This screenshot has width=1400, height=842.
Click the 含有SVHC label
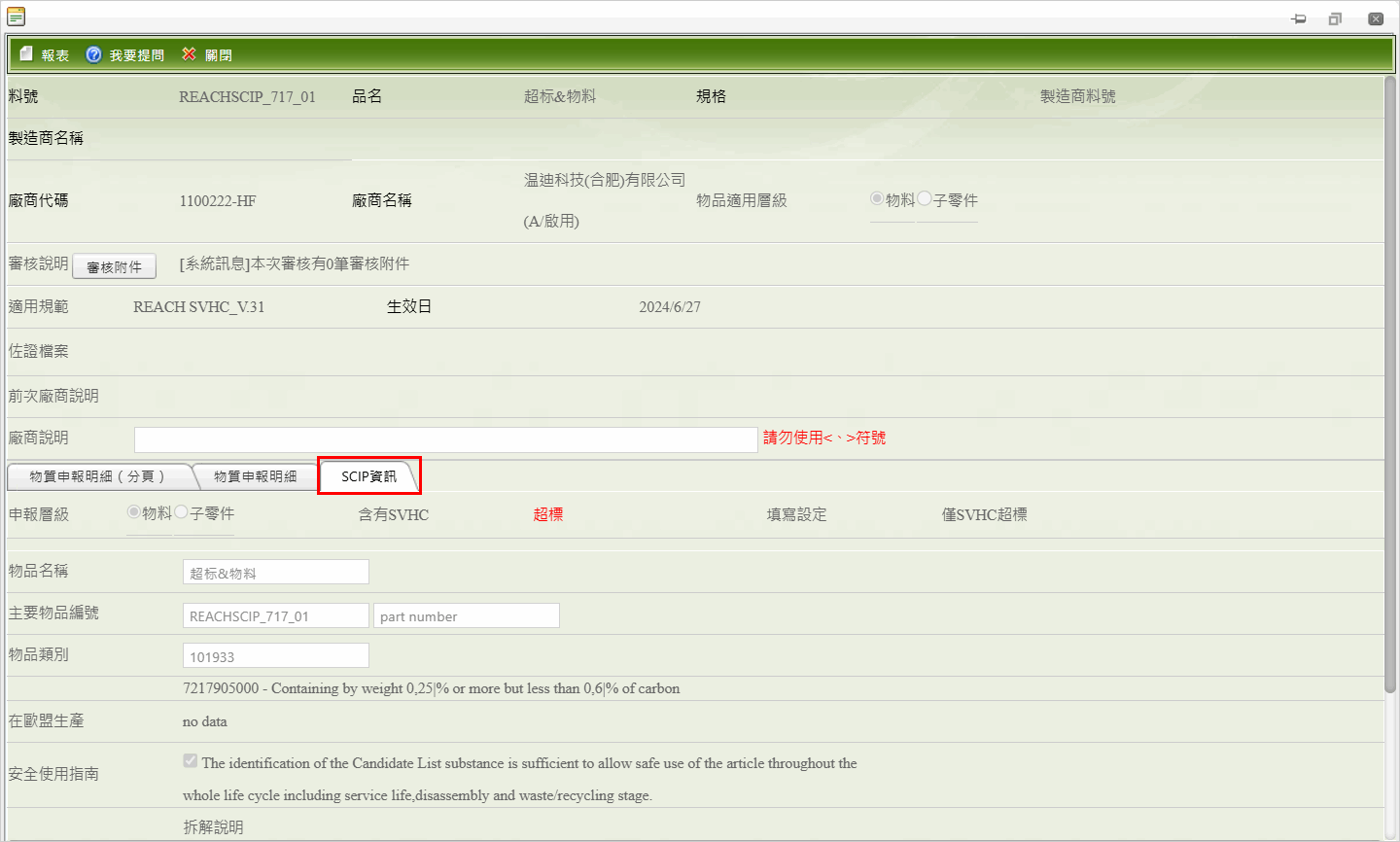394,514
